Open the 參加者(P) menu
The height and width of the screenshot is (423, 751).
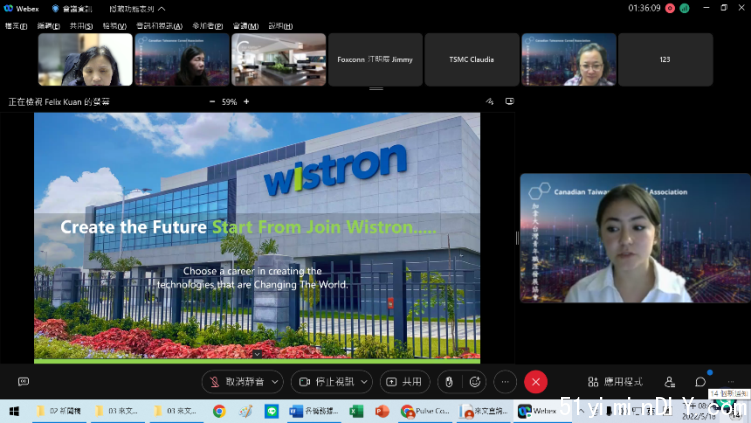point(207,26)
